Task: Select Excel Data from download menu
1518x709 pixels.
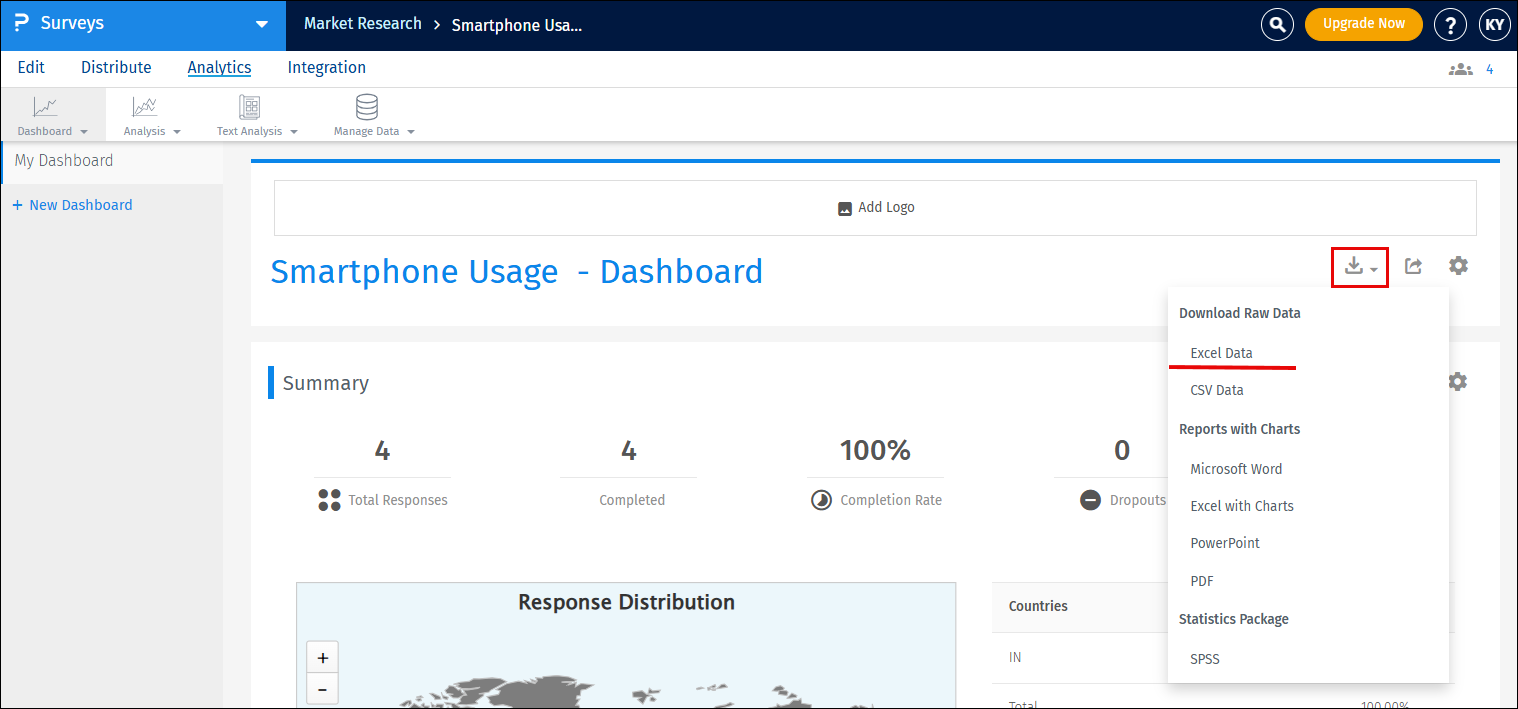Action: 1221,353
